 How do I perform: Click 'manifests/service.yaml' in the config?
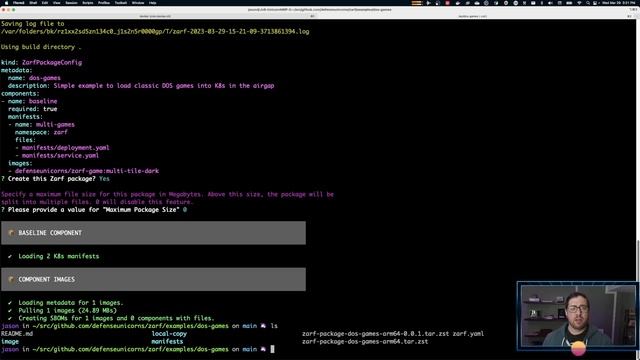pyautogui.click(x=60, y=156)
